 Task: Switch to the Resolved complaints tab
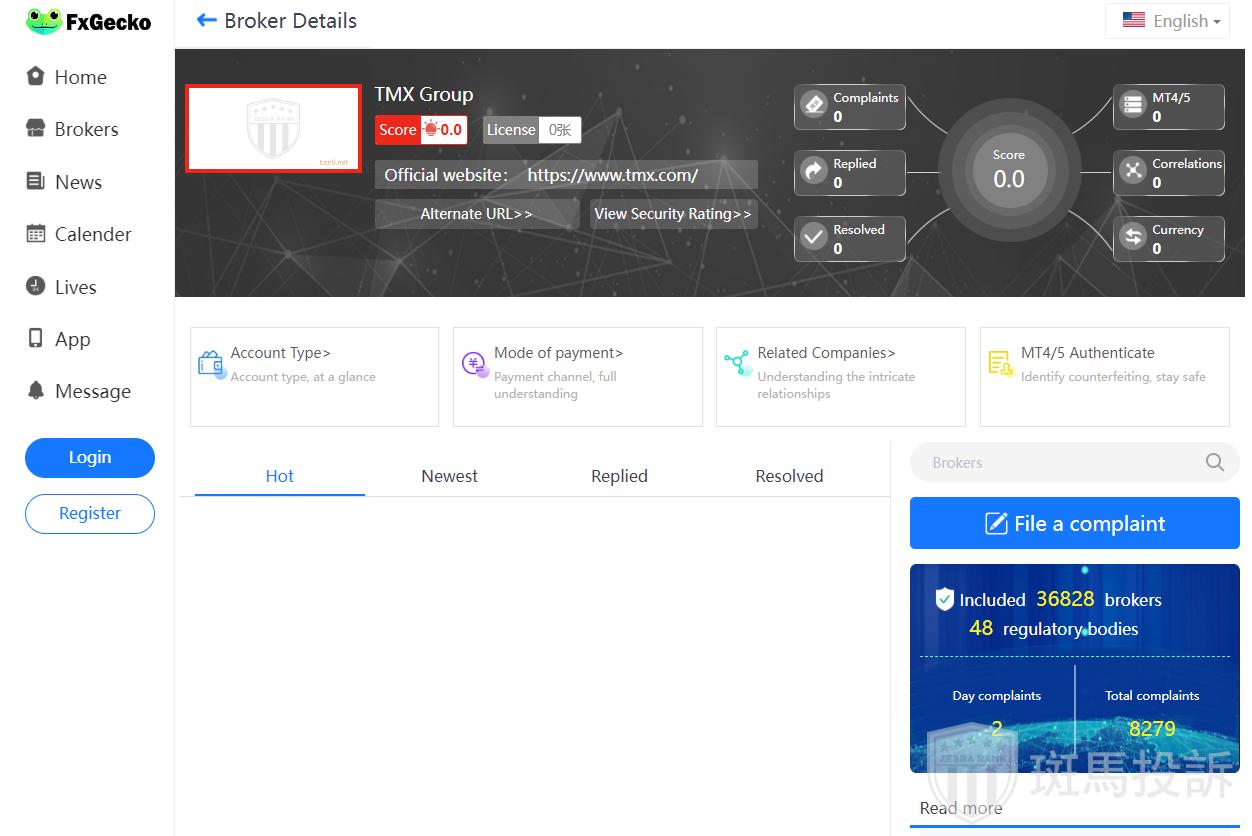click(789, 476)
